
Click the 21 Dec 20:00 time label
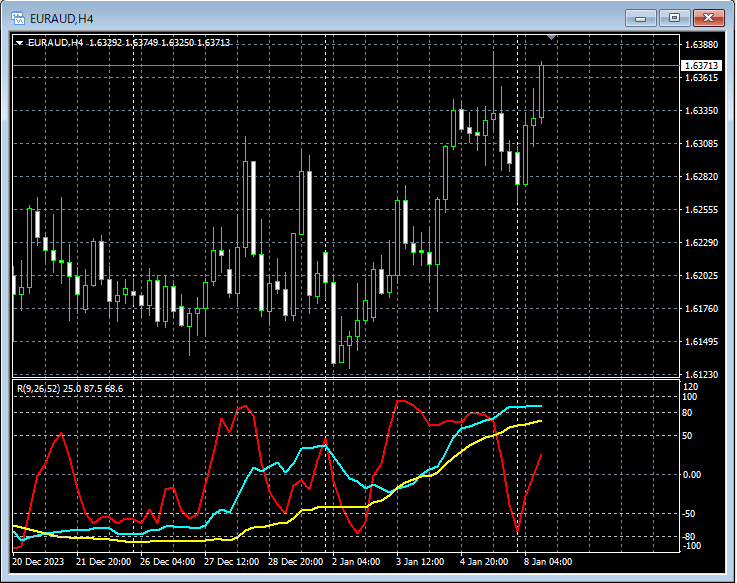[103, 562]
